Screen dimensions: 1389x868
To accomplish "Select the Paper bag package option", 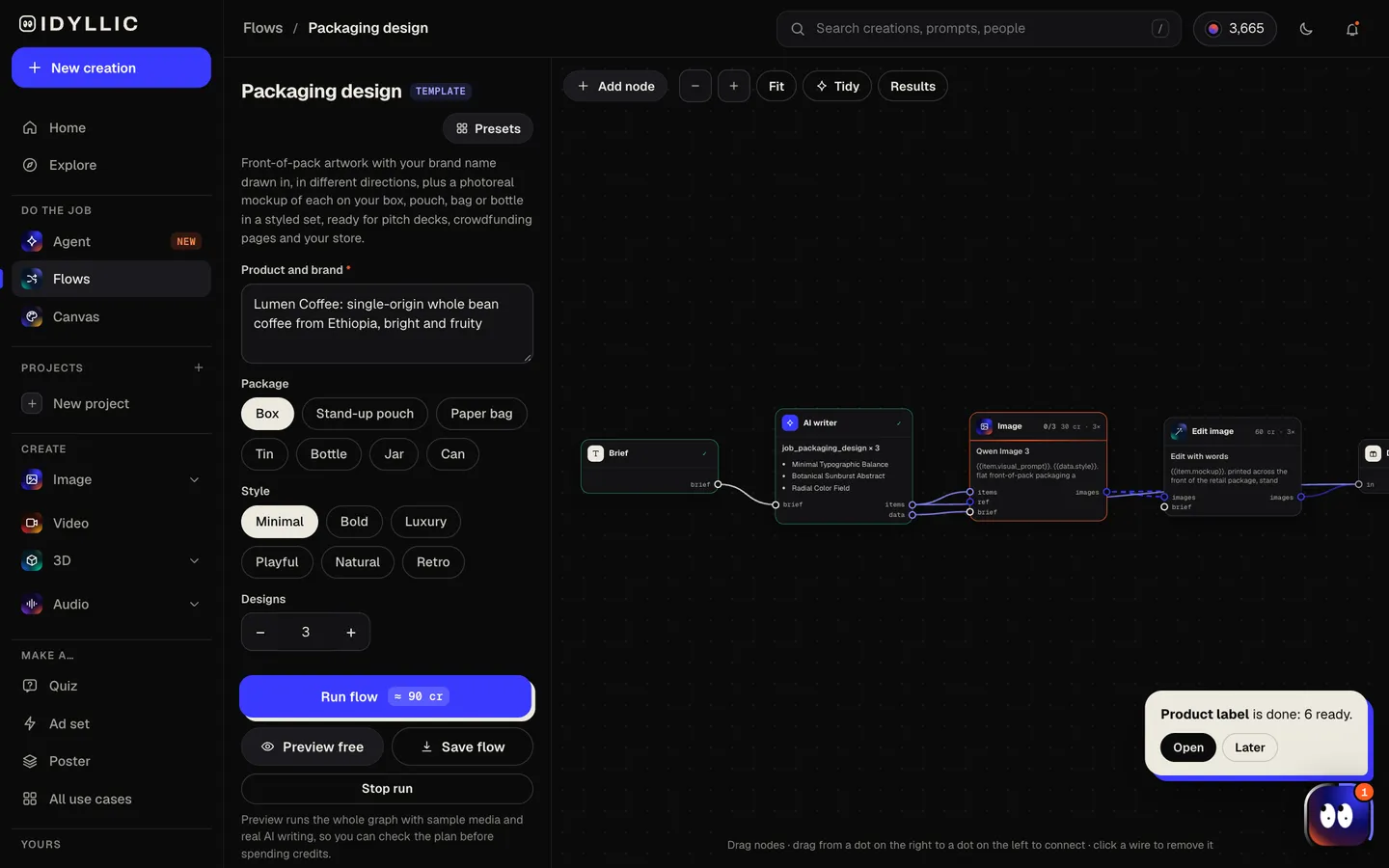I will click(481, 414).
